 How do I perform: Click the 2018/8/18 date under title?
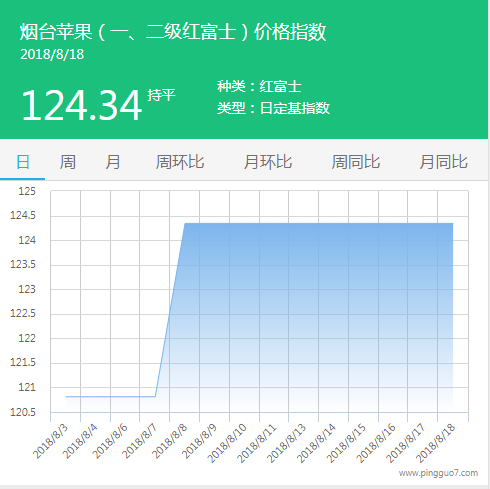tap(52, 55)
